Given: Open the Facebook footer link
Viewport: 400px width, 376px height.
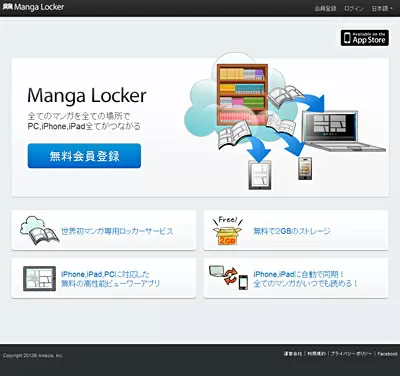Looking at the screenshot, I should (x=388, y=354).
